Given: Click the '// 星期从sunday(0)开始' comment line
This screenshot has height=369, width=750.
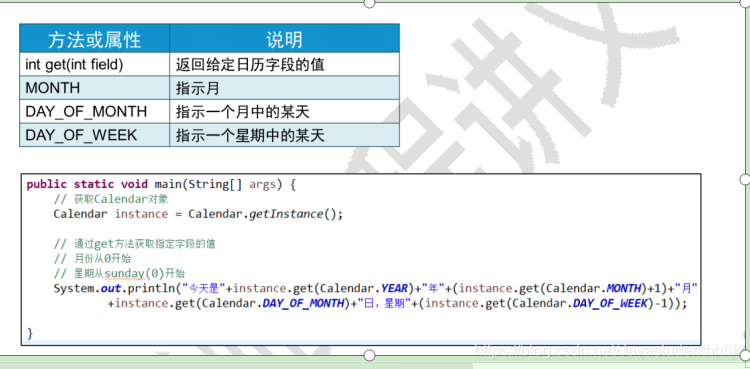Looking at the screenshot, I should click(119, 274).
